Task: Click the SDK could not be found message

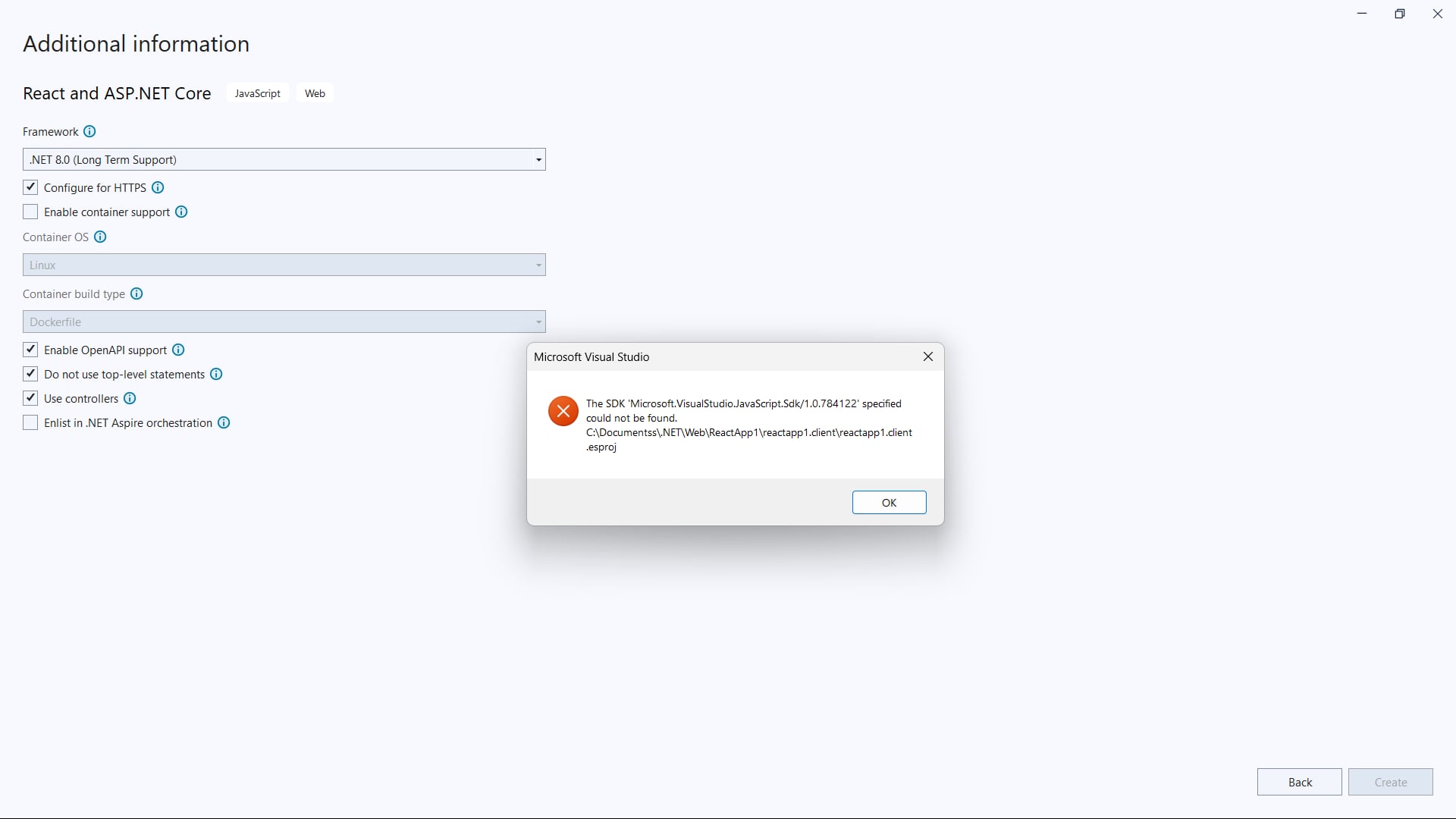Action: [749, 425]
